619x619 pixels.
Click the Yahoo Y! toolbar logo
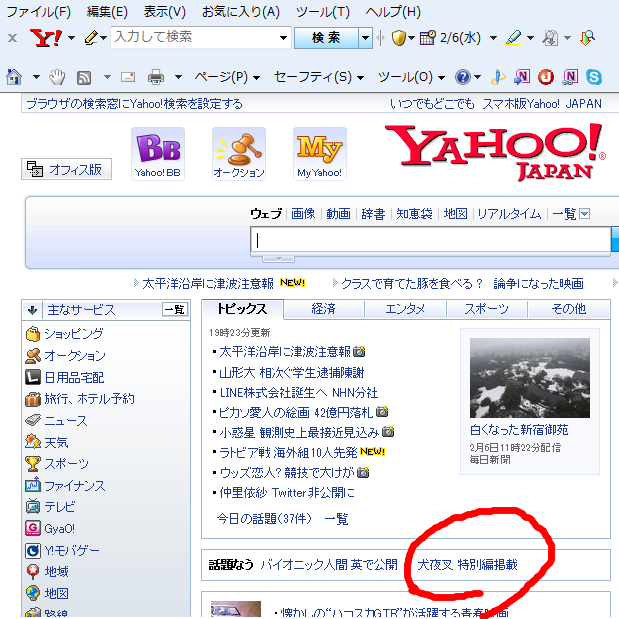click(45, 38)
